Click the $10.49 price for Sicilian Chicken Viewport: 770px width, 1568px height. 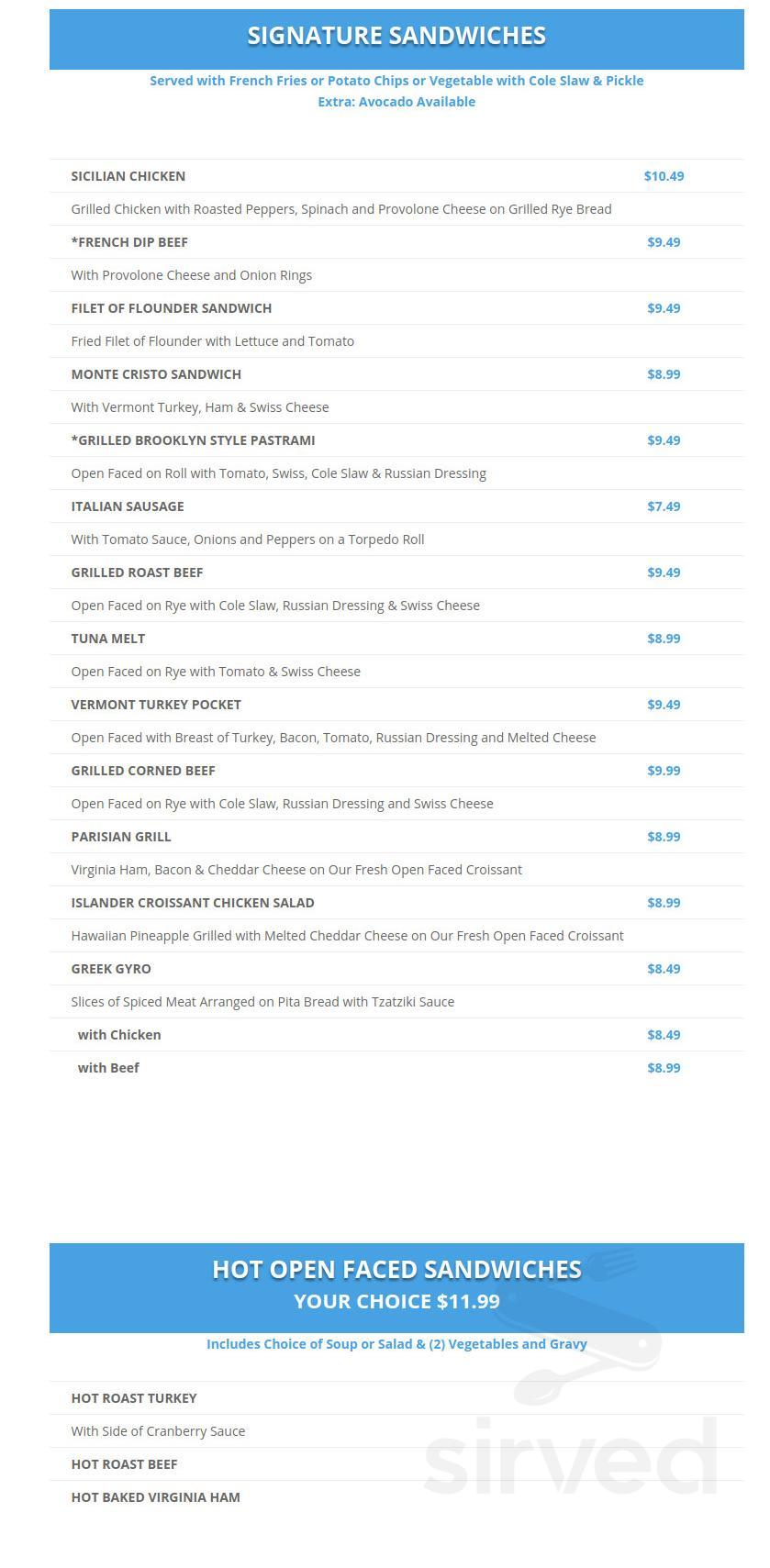tap(664, 176)
